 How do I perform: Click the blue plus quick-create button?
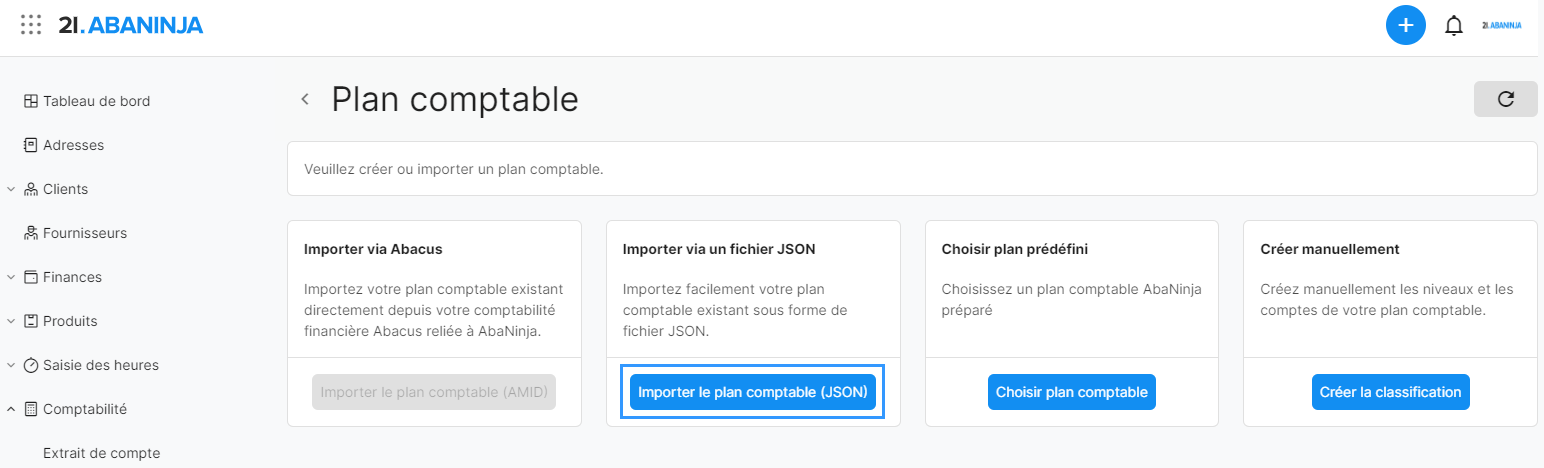[x=1405, y=25]
